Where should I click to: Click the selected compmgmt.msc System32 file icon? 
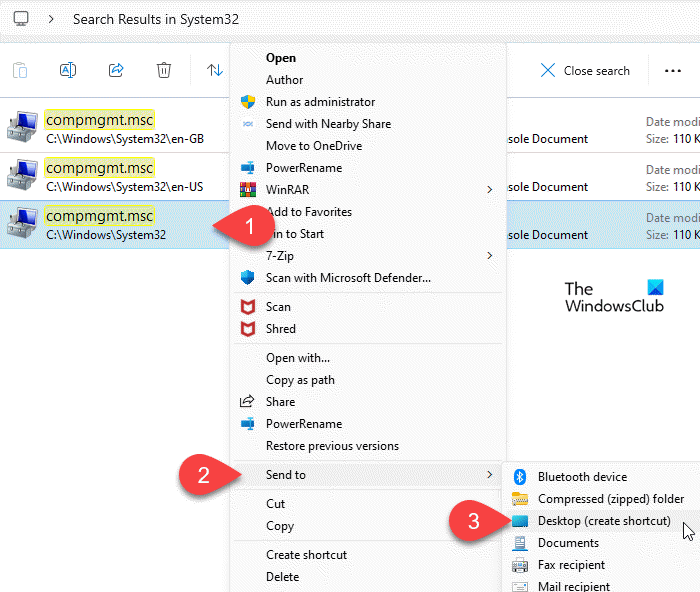pyautogui.click(x=22, y=223)
